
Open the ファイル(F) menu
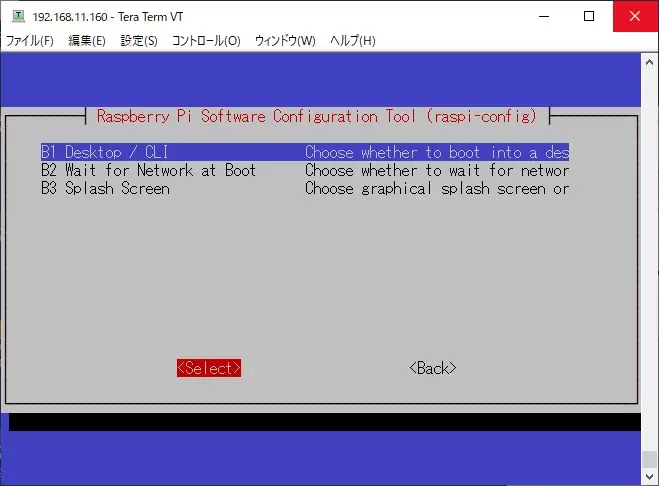[x=30, y=41]
